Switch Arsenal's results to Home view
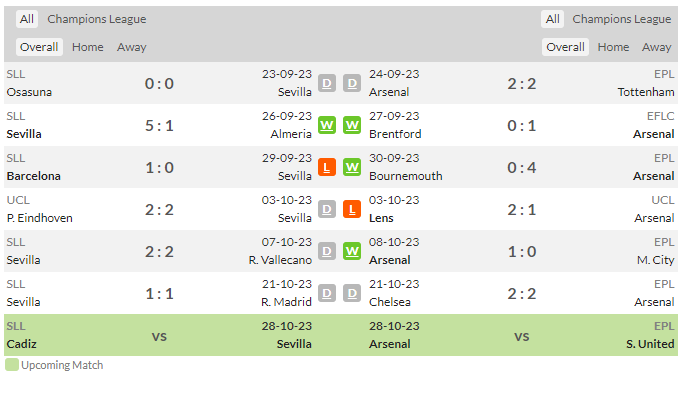682x399 pixels. [x=613, y=47]
